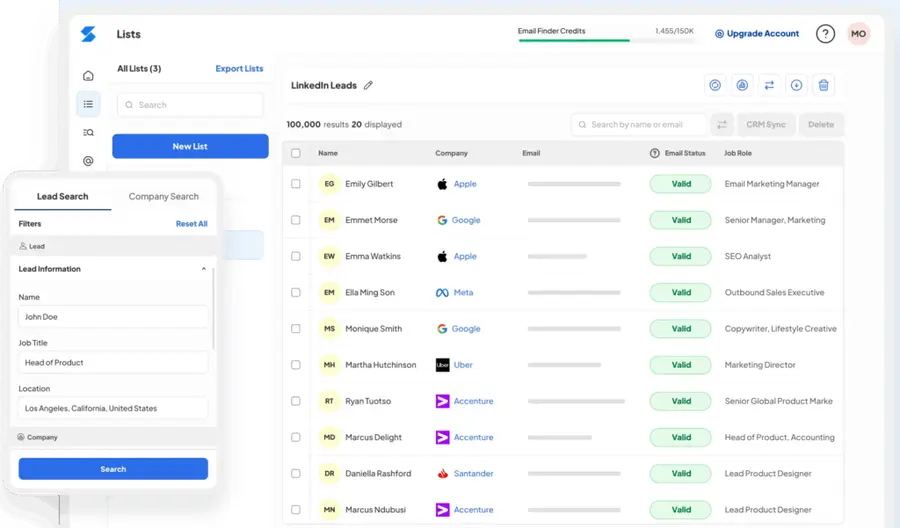Image resolution: width=900 pixels, height=528 pixels.
Task: Click the Delete button above table
Action: pyautogui.click(x=821, y=125)
